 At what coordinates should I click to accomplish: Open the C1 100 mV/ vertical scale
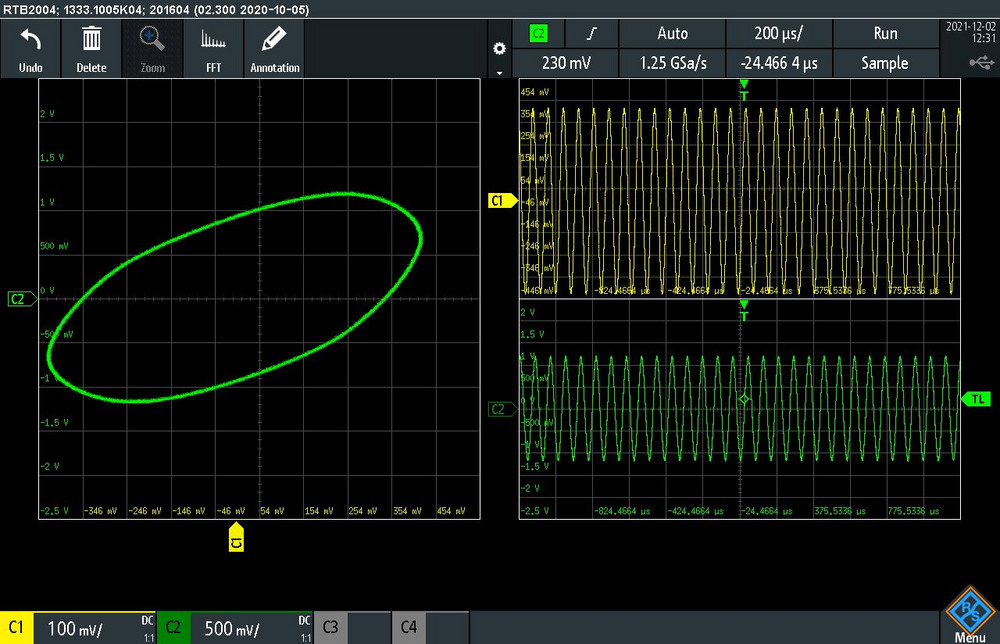94,628
